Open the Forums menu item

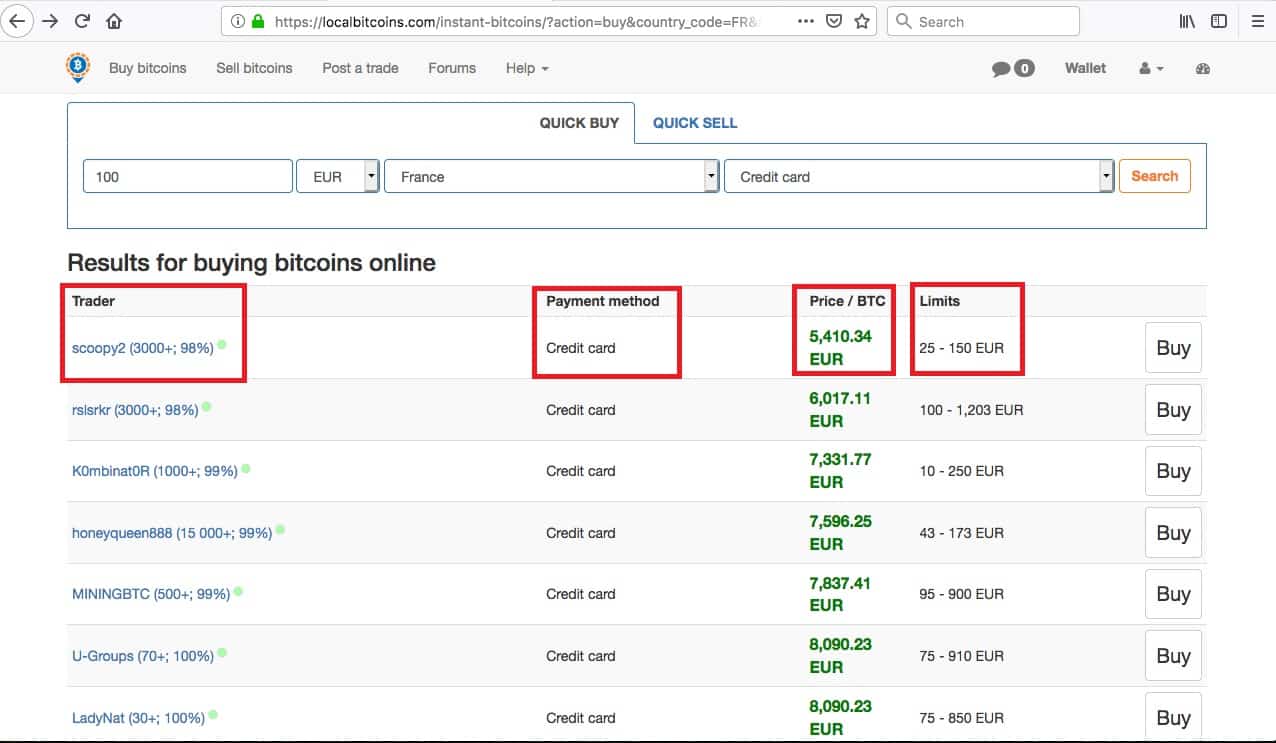[x=452, y=68]
